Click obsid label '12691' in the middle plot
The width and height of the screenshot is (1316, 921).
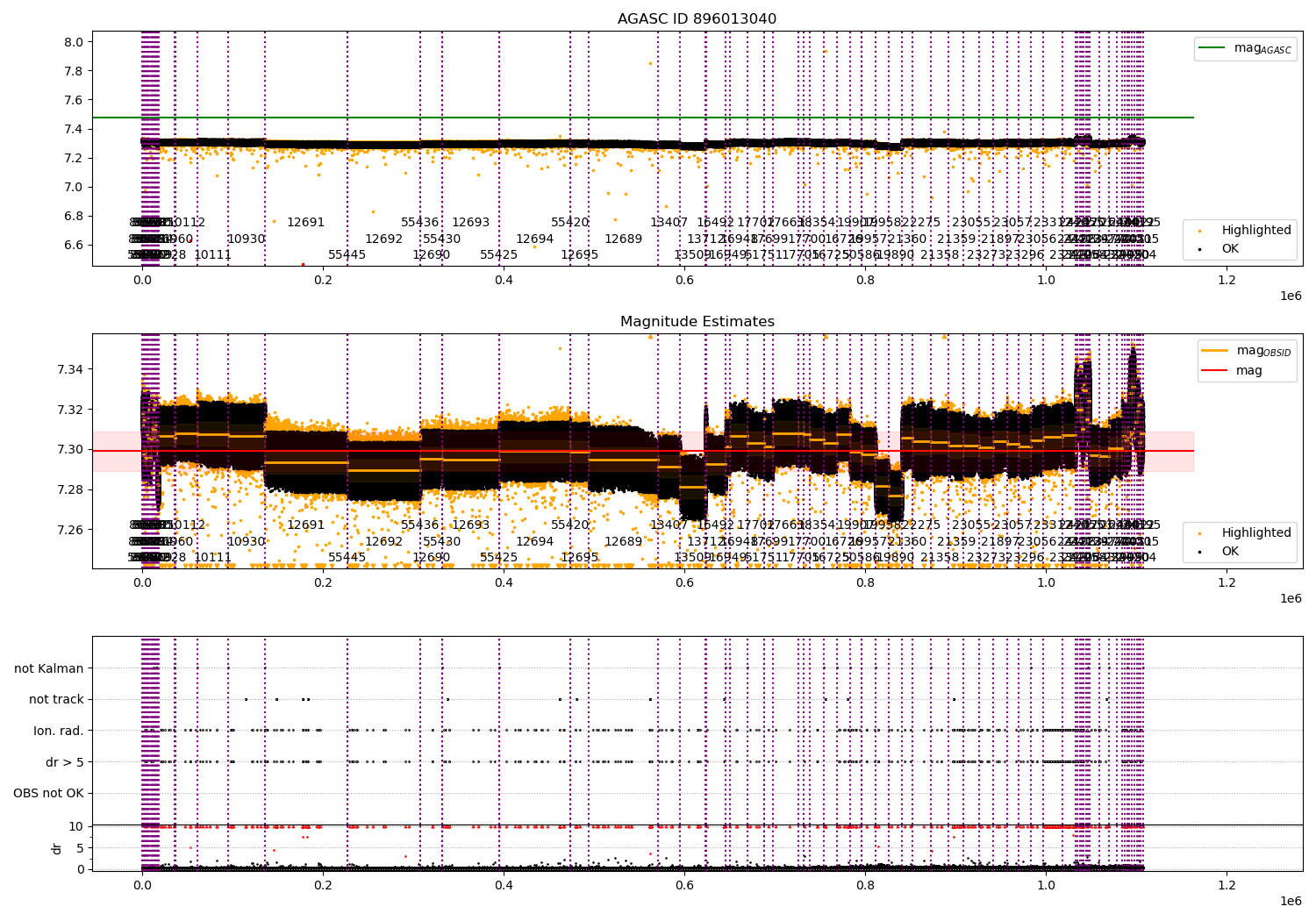[x=305, y=525]
